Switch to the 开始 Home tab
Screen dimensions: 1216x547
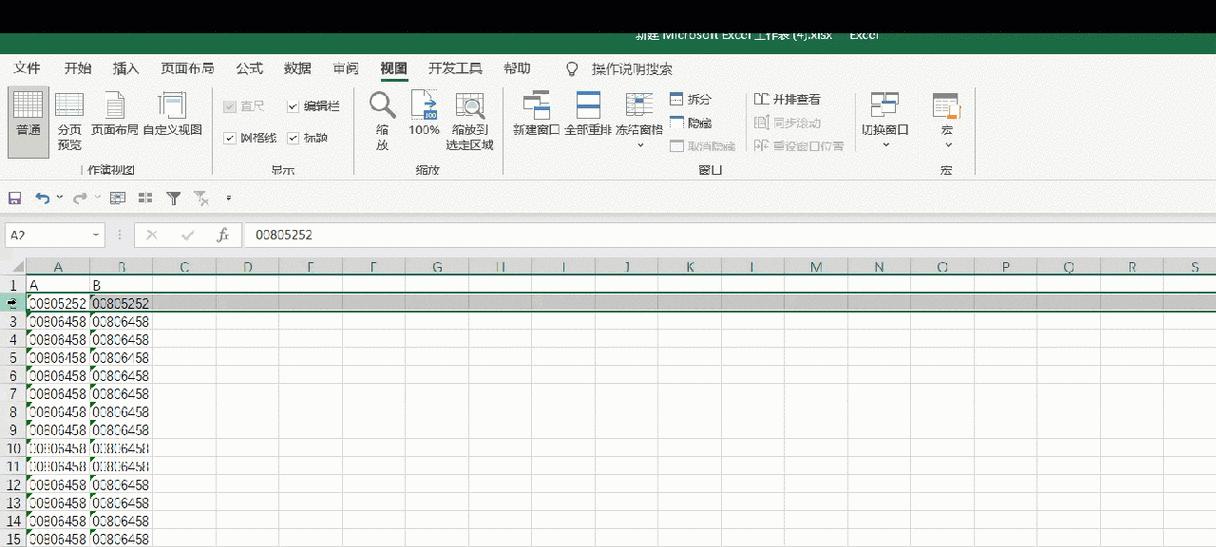click(78, 68)
